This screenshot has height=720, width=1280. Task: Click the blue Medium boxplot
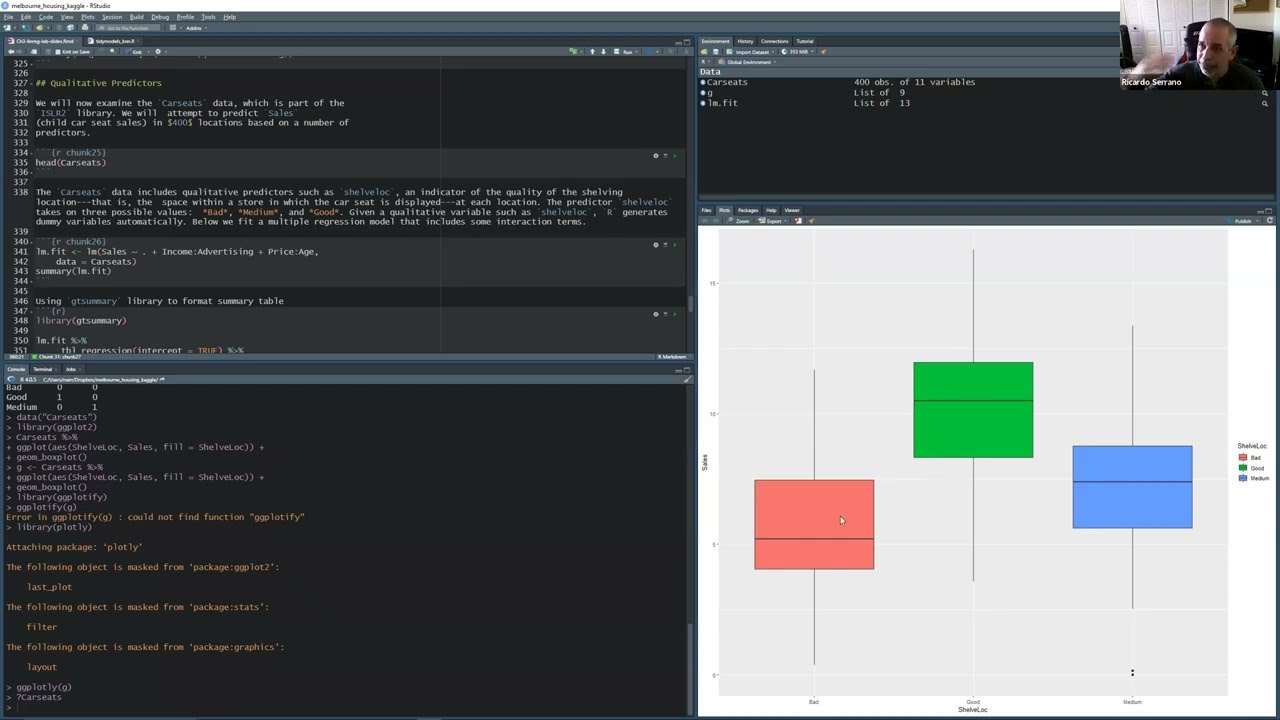coord(1132,487)
